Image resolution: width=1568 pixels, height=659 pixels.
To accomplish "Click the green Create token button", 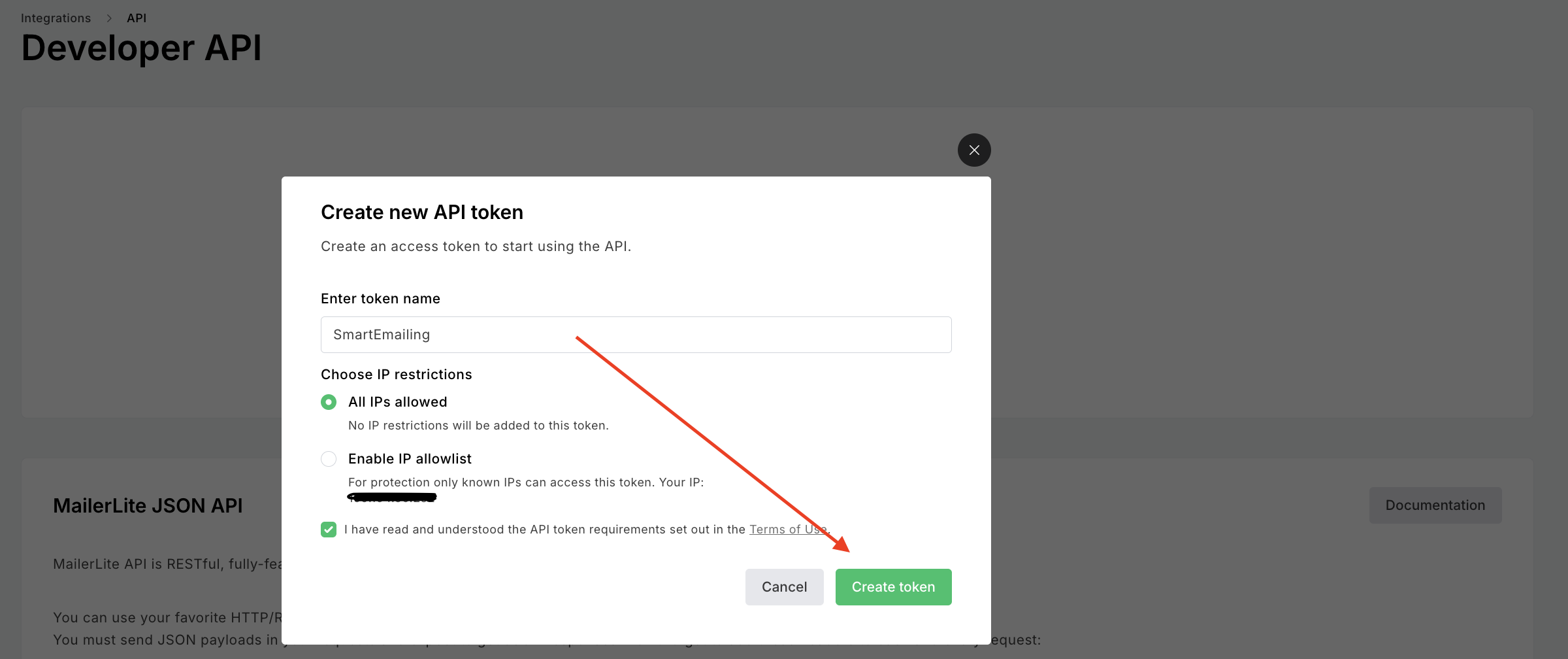I will pyautogui.click(x=893, y=587).
